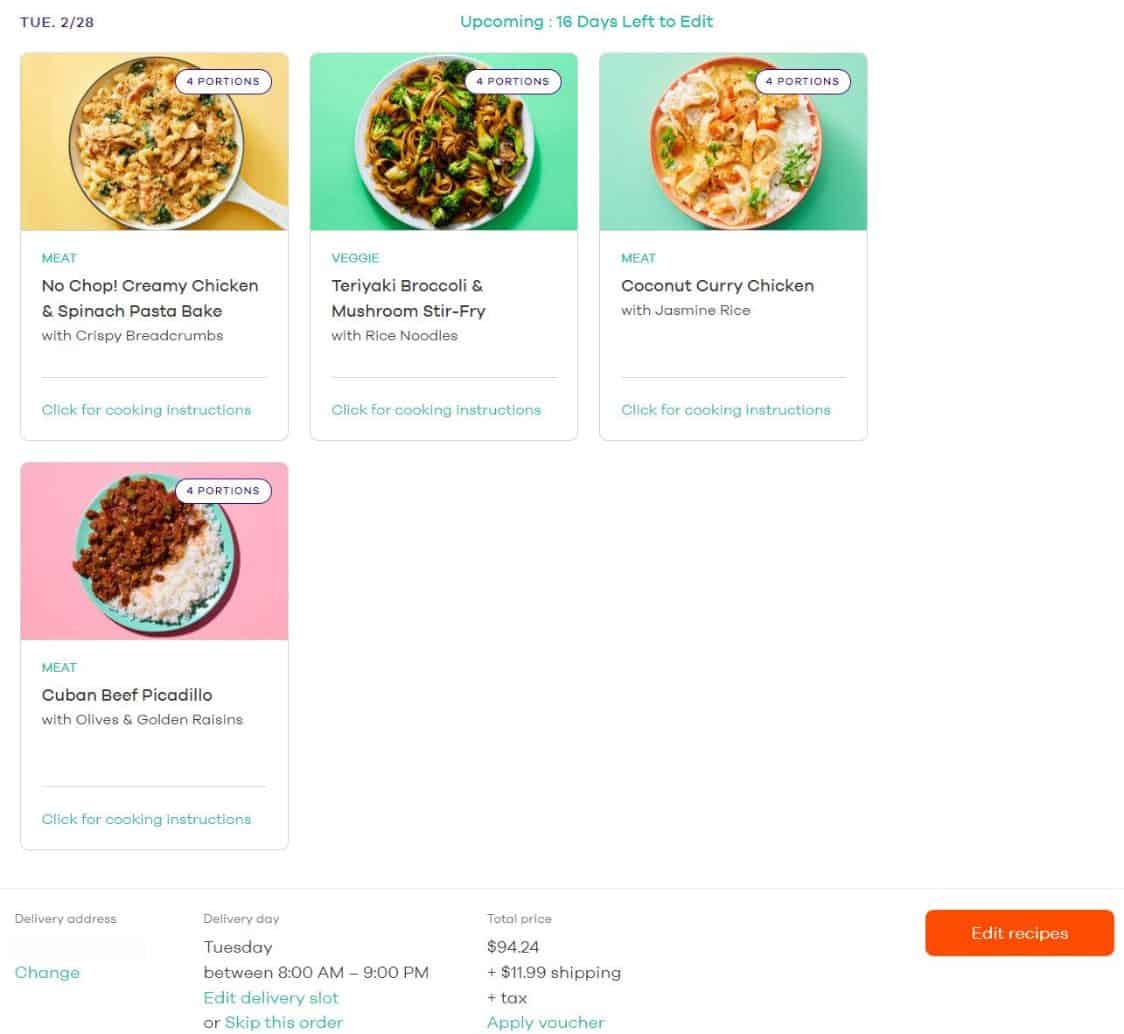1124x1034 pixels.
Task: Open Edit delivery slot link
Action: point(271,998)
